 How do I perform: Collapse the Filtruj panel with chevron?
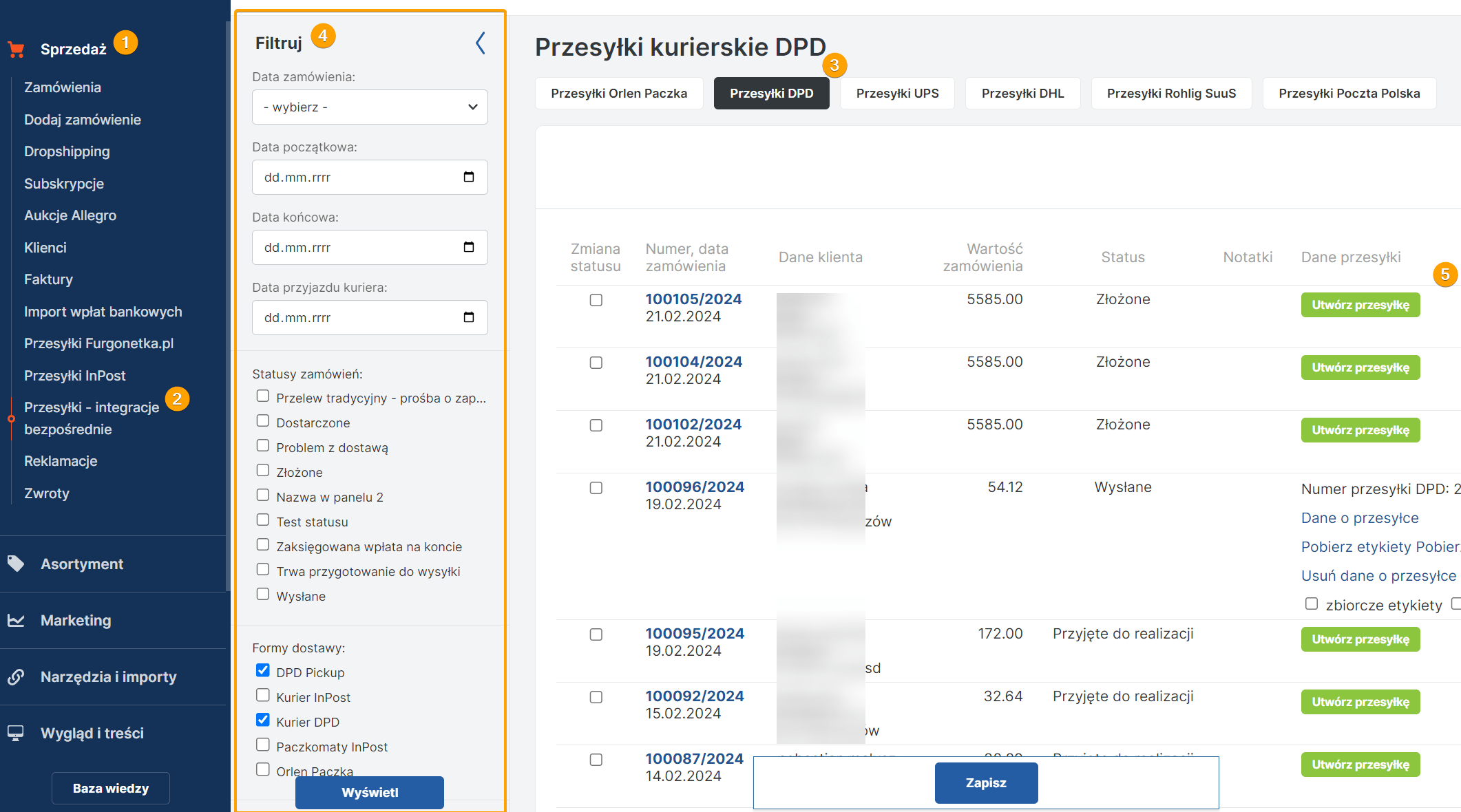point(481,43)
